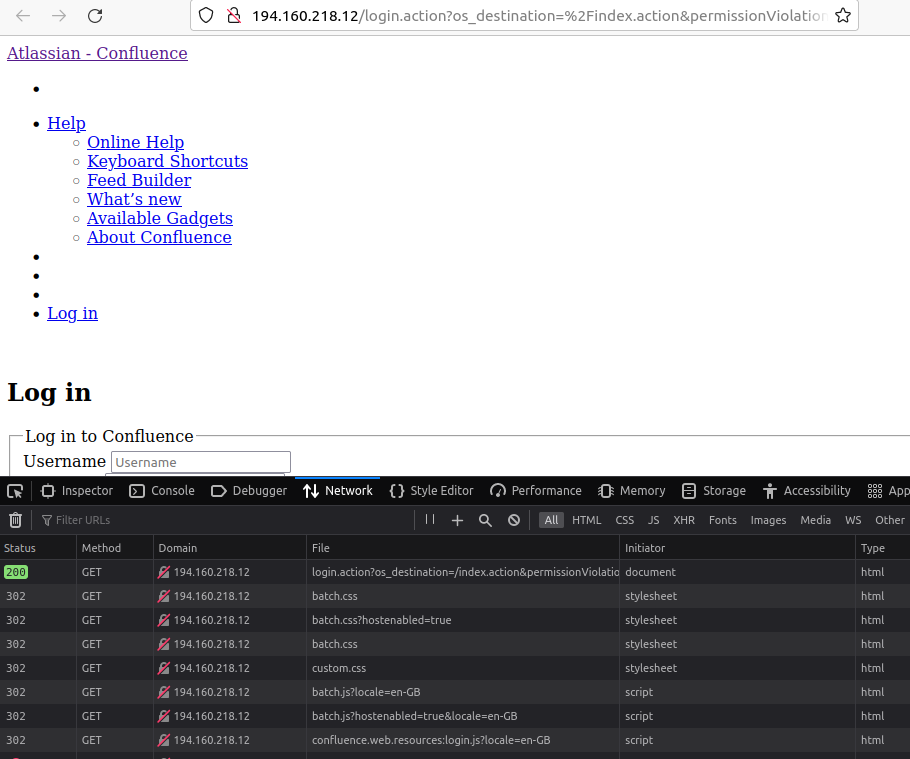The height and width of the screenshot is (759, 910).
Task: Enable request blocking in Network panel
Action: [x=513, y=520]
